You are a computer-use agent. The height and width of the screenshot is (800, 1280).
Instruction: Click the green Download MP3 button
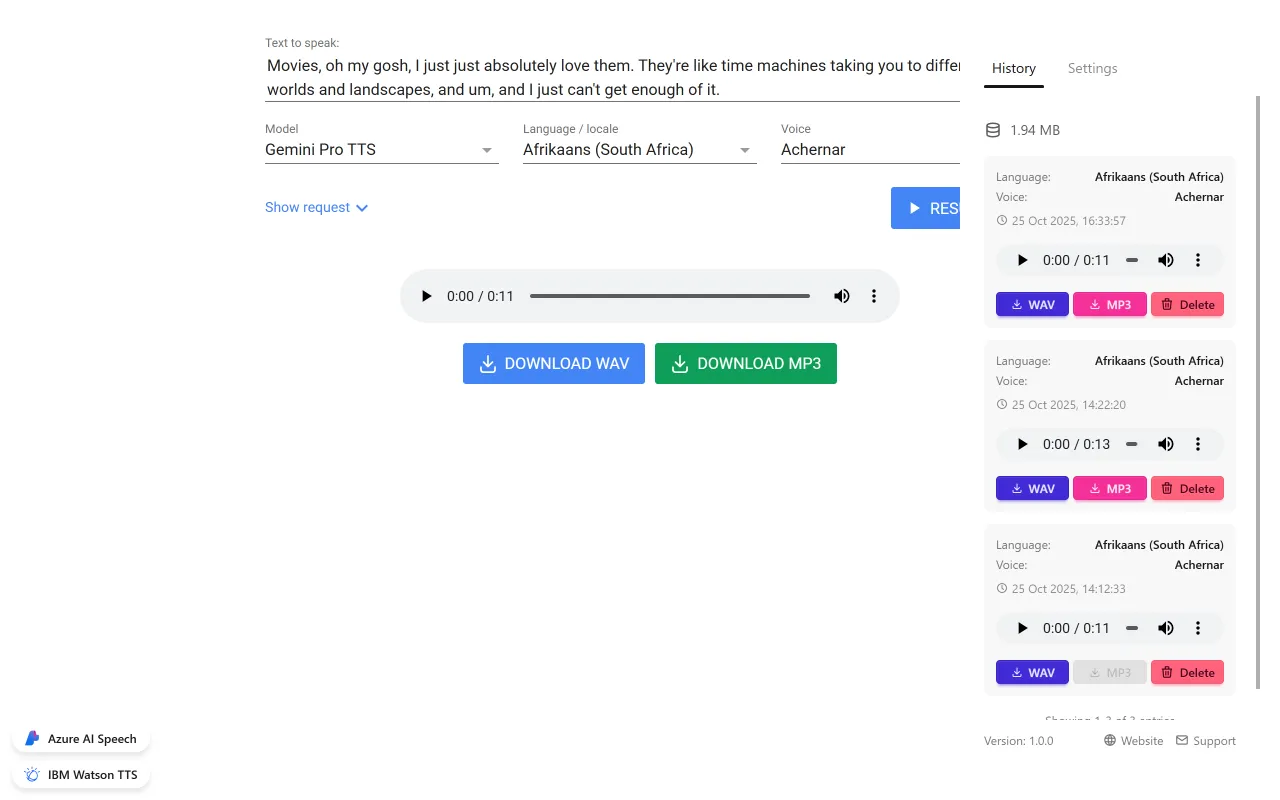click(745, 364)
